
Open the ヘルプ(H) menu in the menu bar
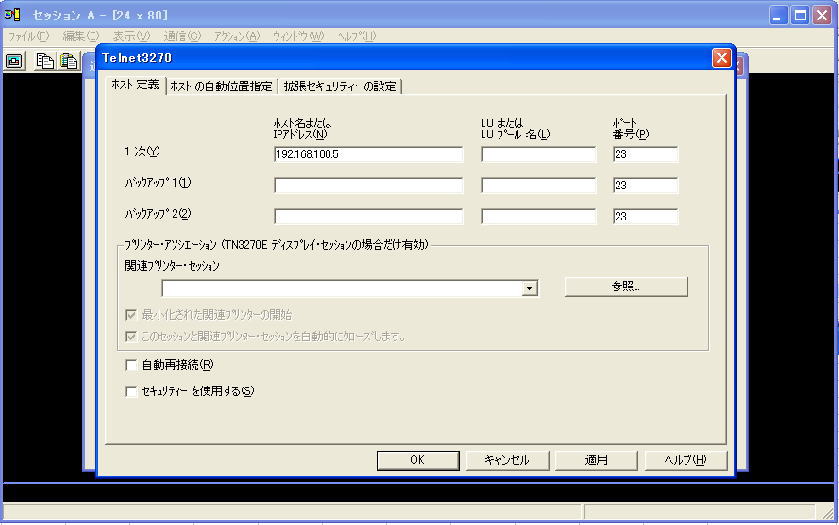[x=357, y=36]
